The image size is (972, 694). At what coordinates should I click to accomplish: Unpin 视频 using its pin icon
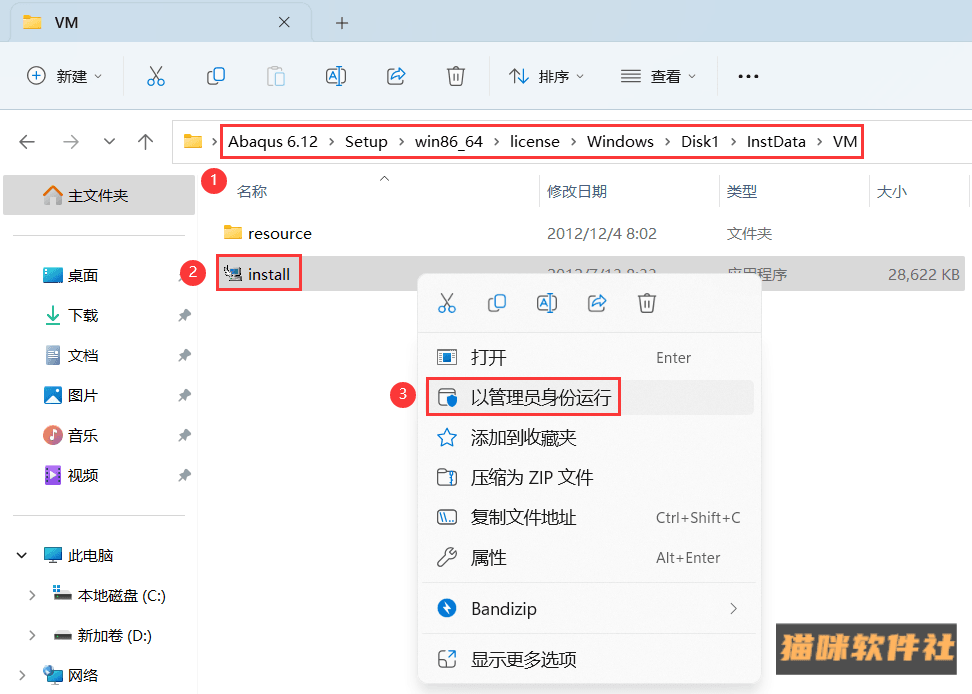(x=184, y=475)
